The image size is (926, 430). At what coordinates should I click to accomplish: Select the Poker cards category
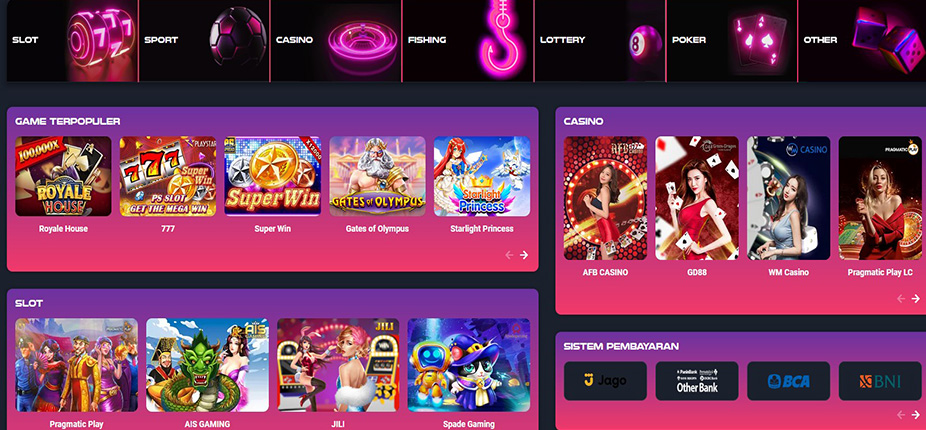point(732,40)
